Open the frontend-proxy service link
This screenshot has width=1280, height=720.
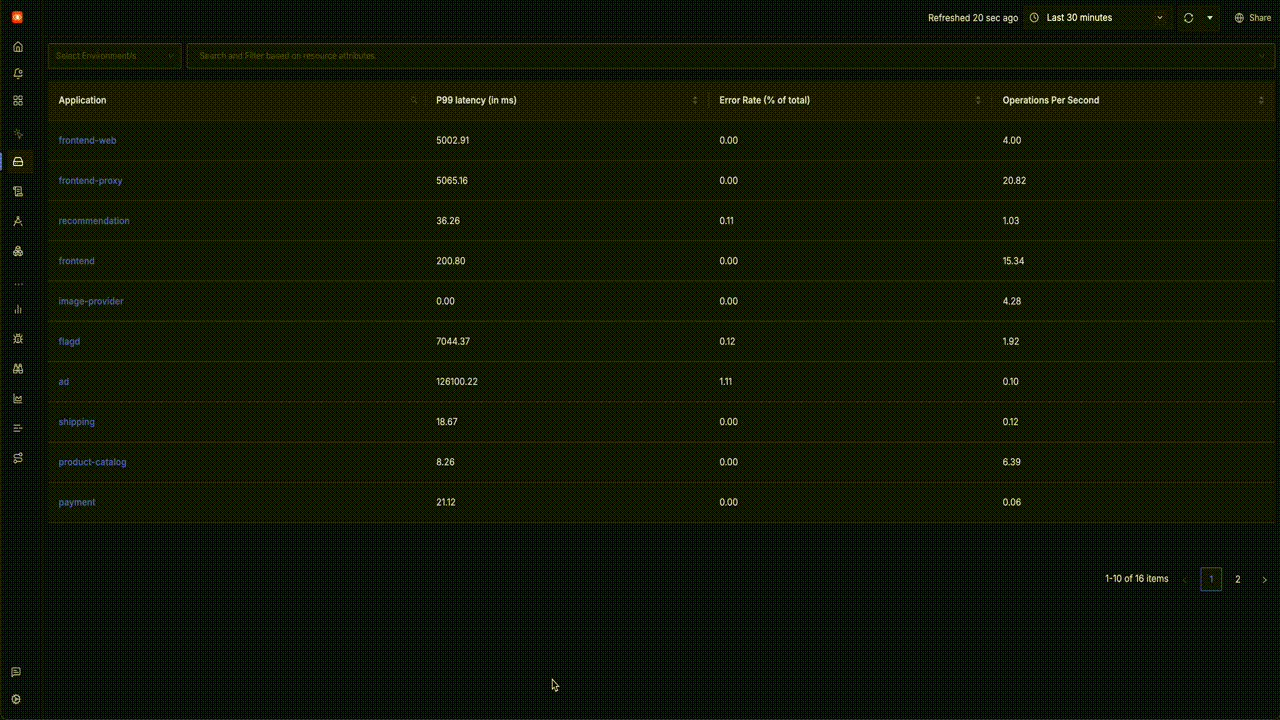pos(90,181)
